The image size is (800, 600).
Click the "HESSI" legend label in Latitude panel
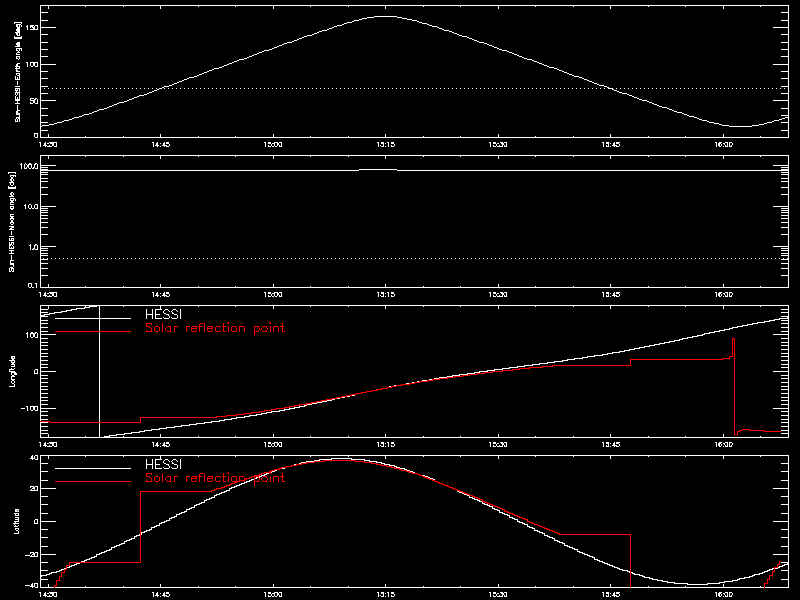(x=163, y=464)
